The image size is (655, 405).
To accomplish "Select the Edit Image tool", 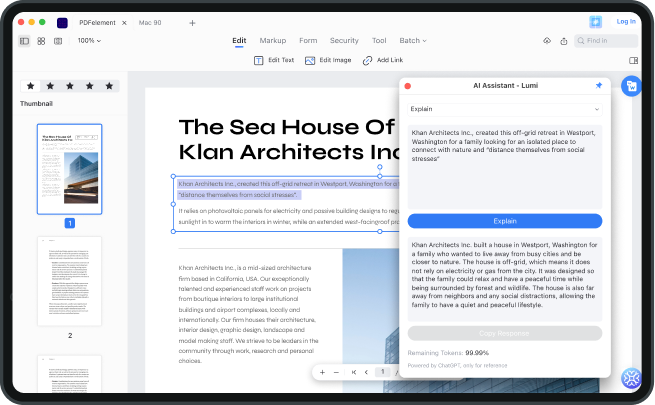I will tap(328, 60).
